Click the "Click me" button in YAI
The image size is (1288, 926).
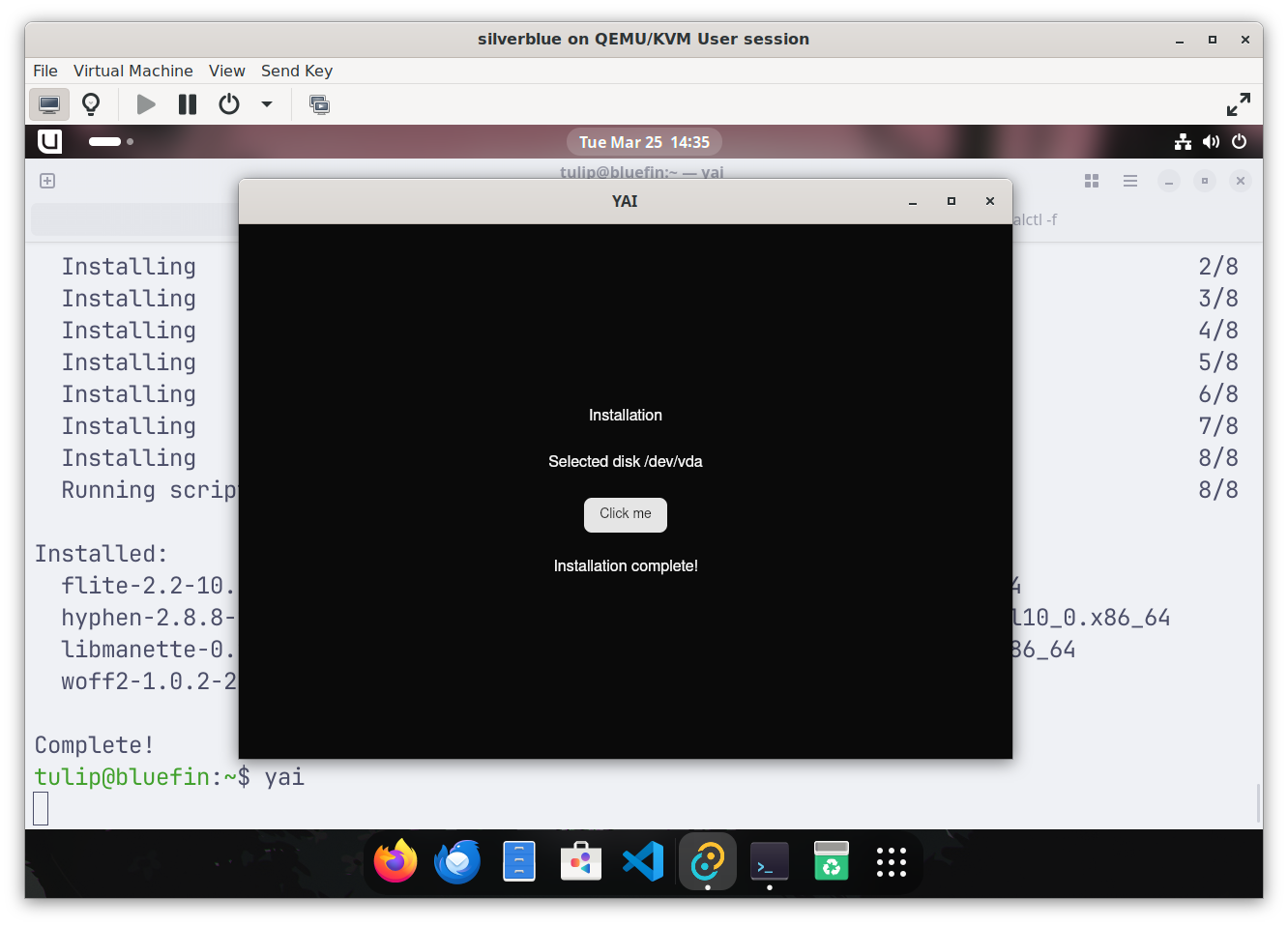626,514
